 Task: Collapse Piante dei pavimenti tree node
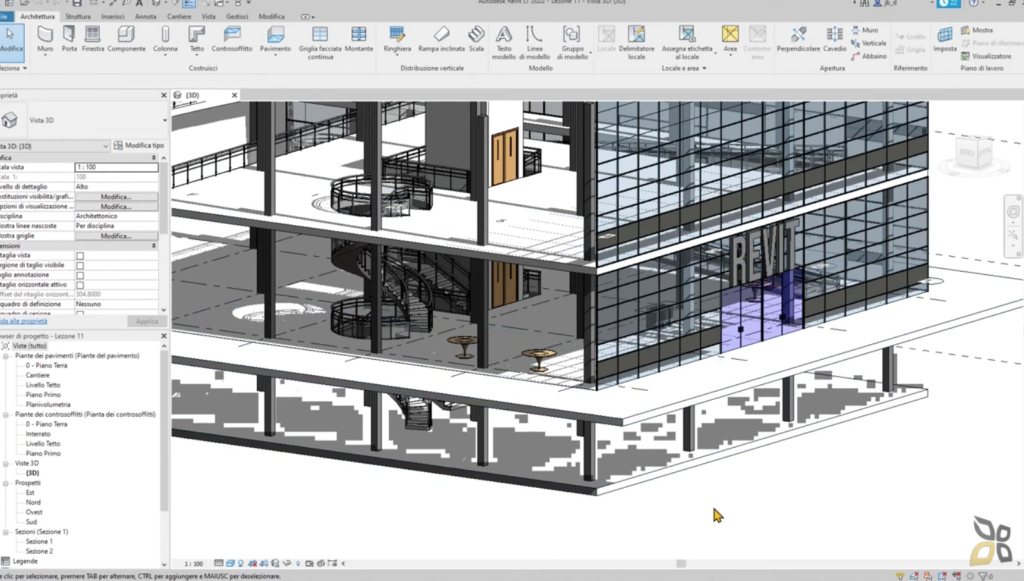click(x=6, y=356)
